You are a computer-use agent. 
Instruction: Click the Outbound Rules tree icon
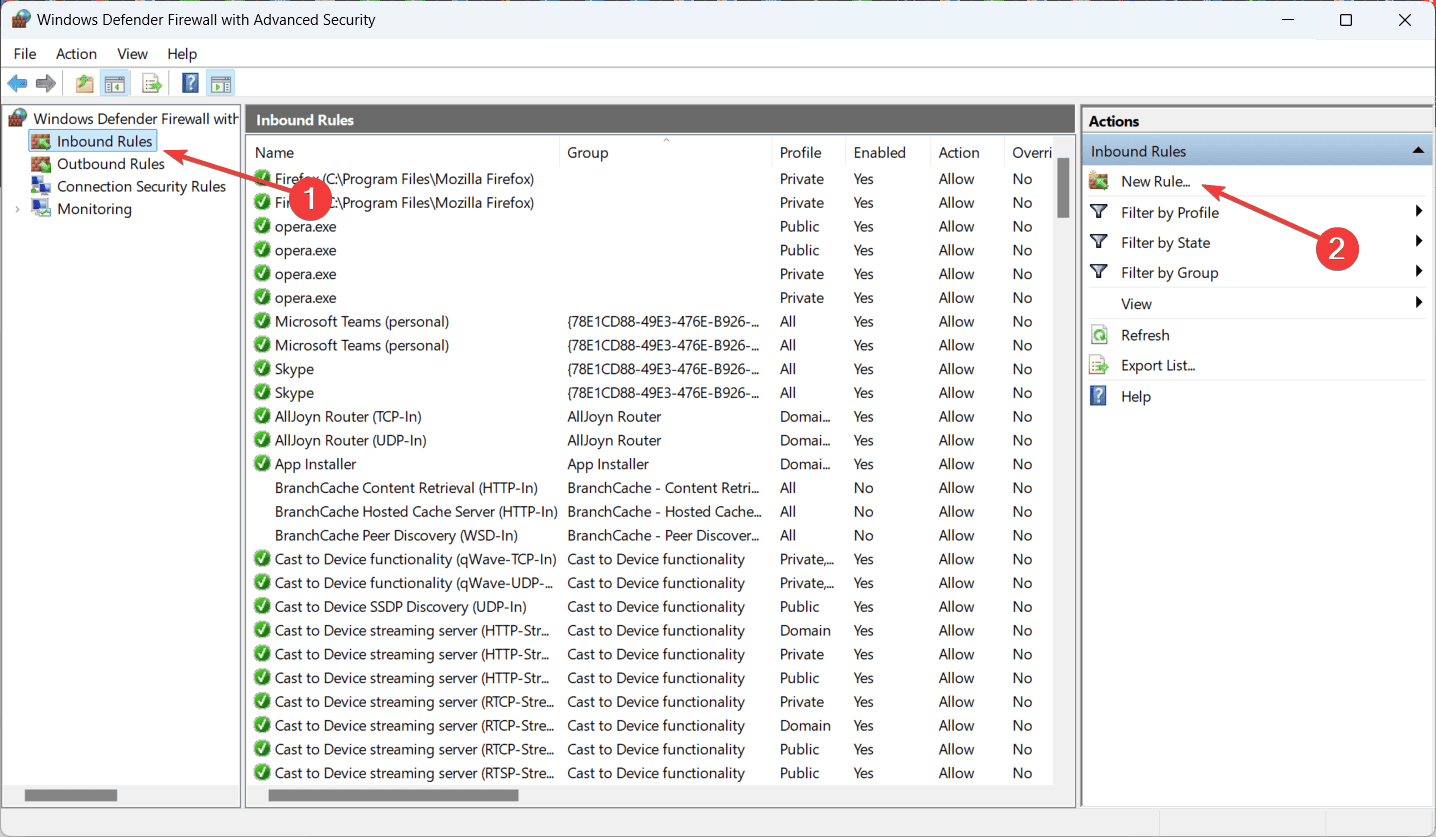[x=41, y=164]
